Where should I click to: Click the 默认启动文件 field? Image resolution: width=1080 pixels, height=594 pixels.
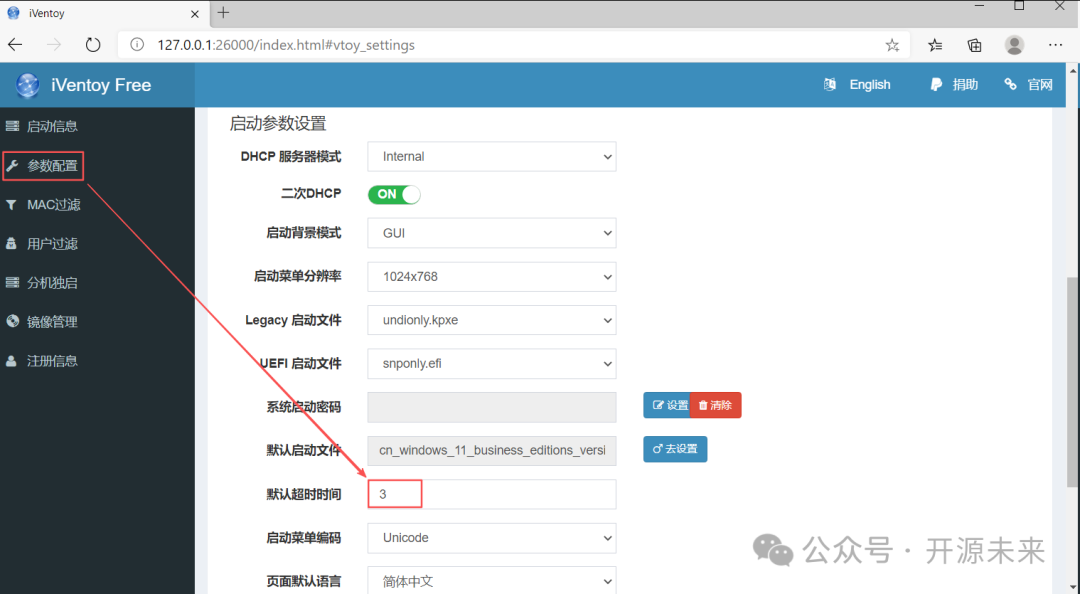(x=492, y=451)
